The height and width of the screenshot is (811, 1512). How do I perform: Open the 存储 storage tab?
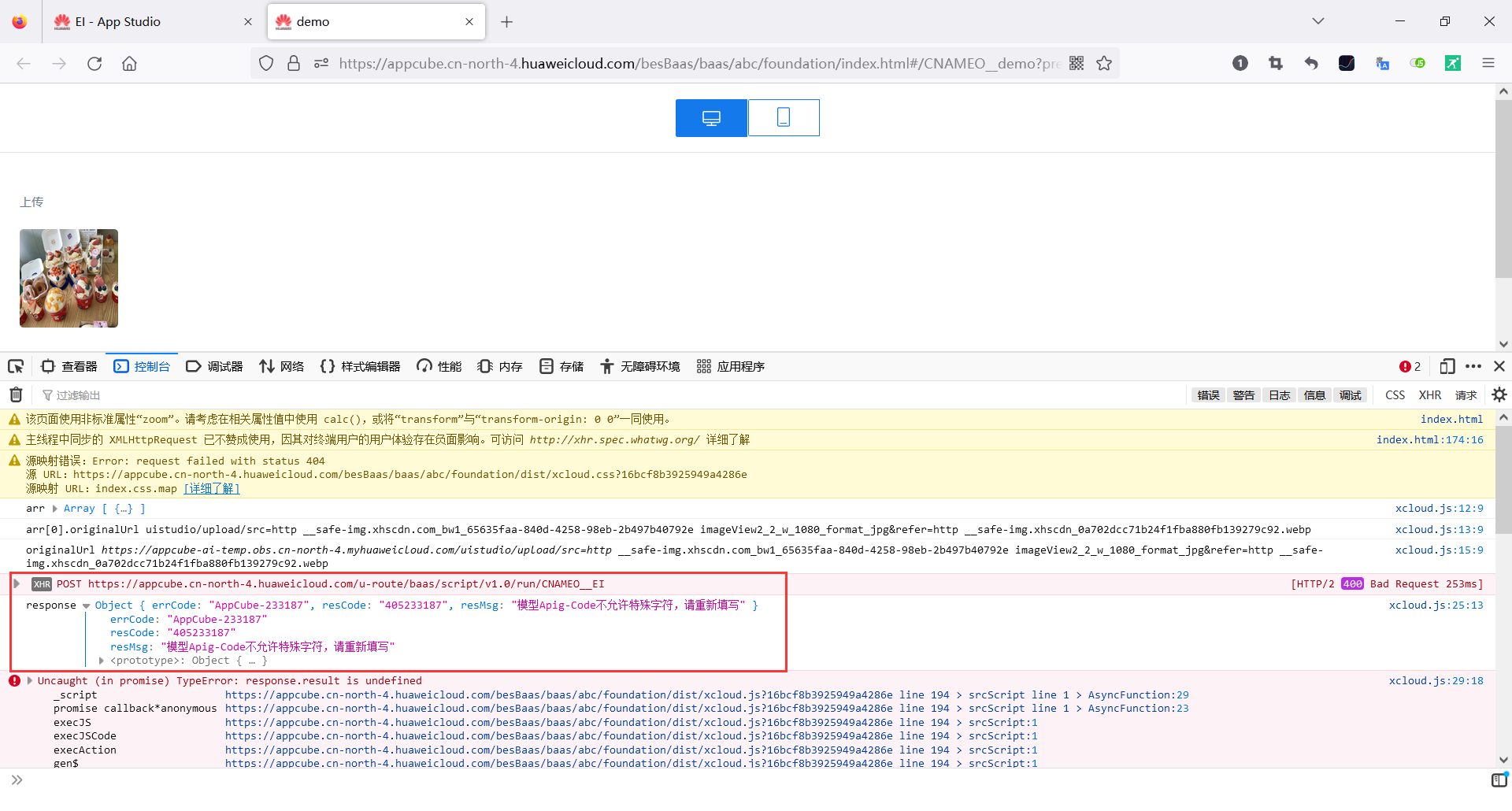click(x=561, y=366)
